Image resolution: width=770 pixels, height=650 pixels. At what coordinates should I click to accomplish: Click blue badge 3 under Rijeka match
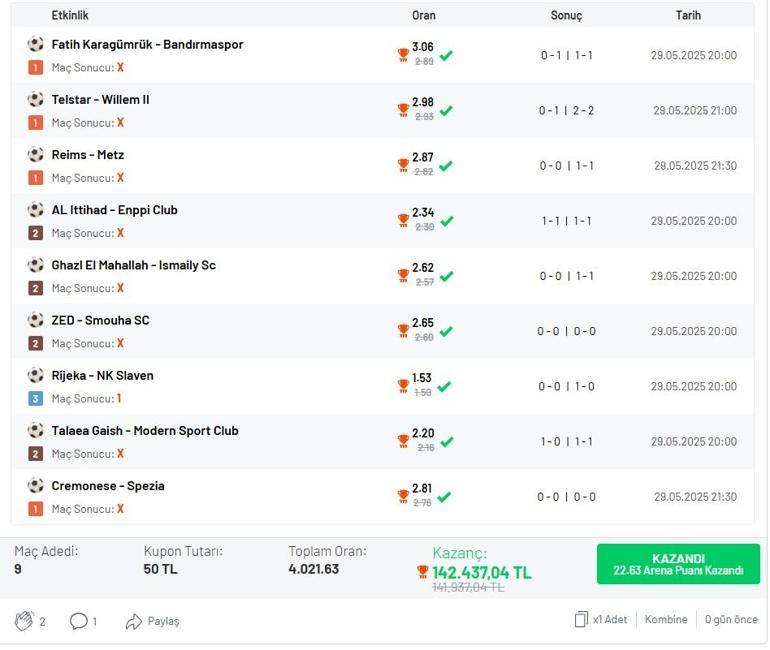(35, 399)
